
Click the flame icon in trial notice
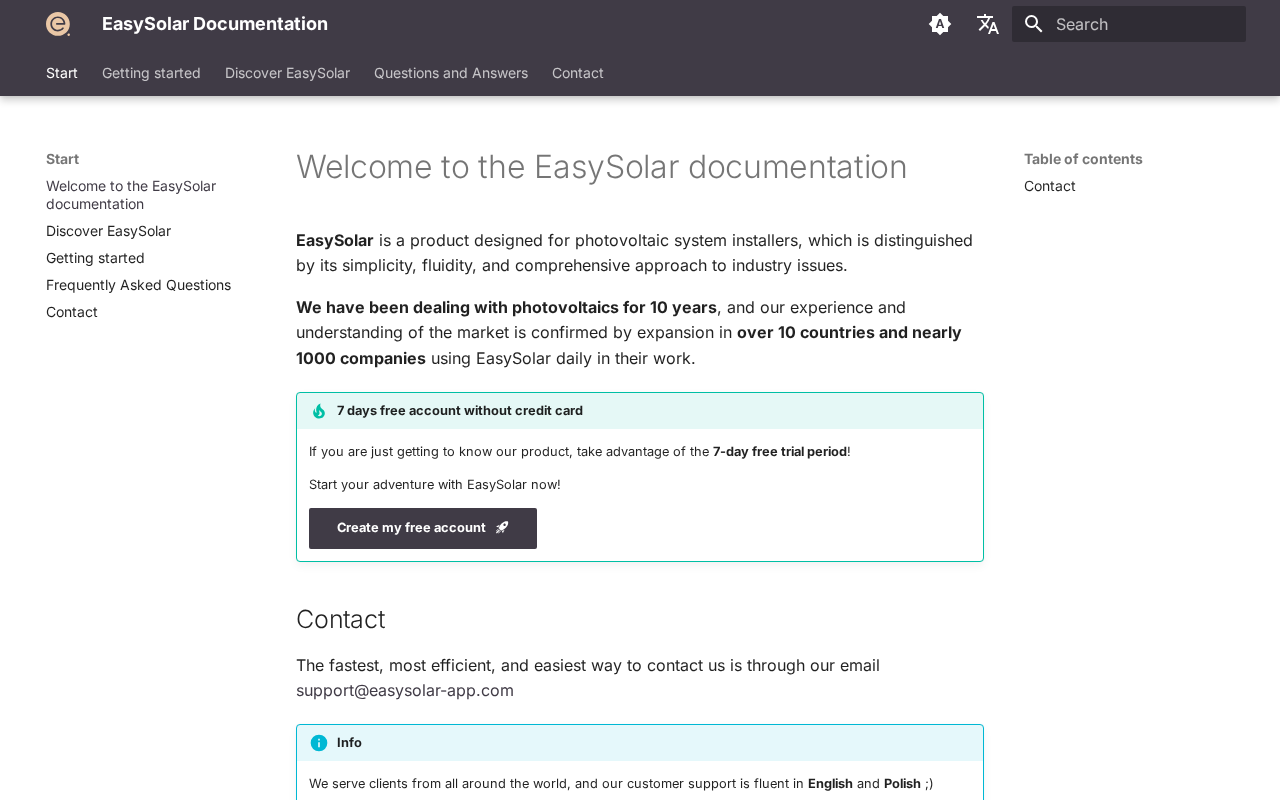pos(319,411)
